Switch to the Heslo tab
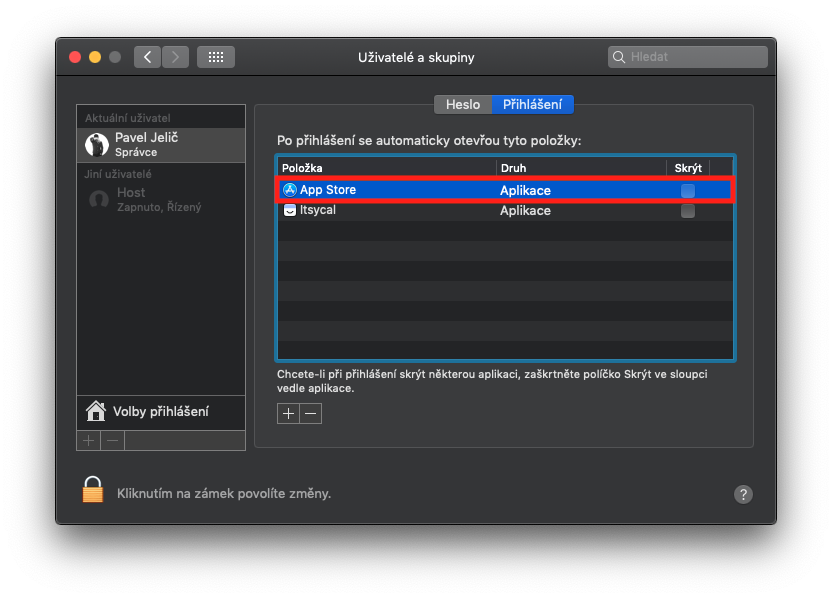832x598 pixels. click(x=462, y=104)
